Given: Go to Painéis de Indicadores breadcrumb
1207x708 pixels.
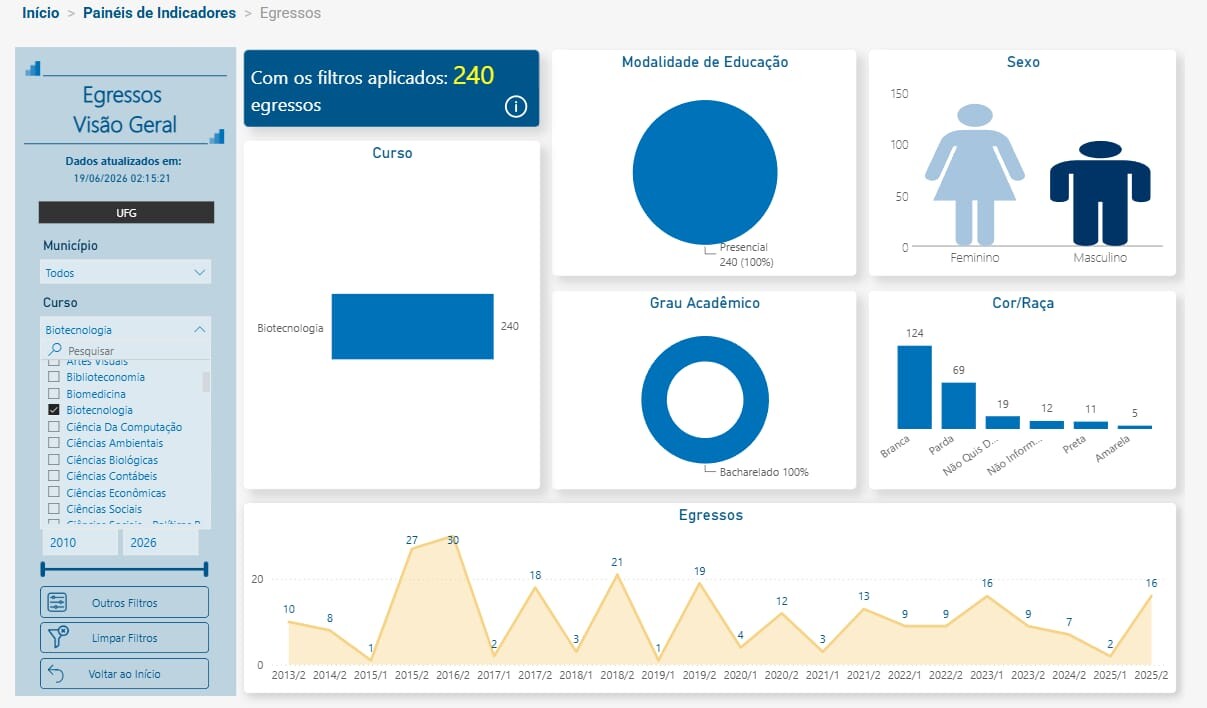Looking at the screenshot, I should point(160,13).
